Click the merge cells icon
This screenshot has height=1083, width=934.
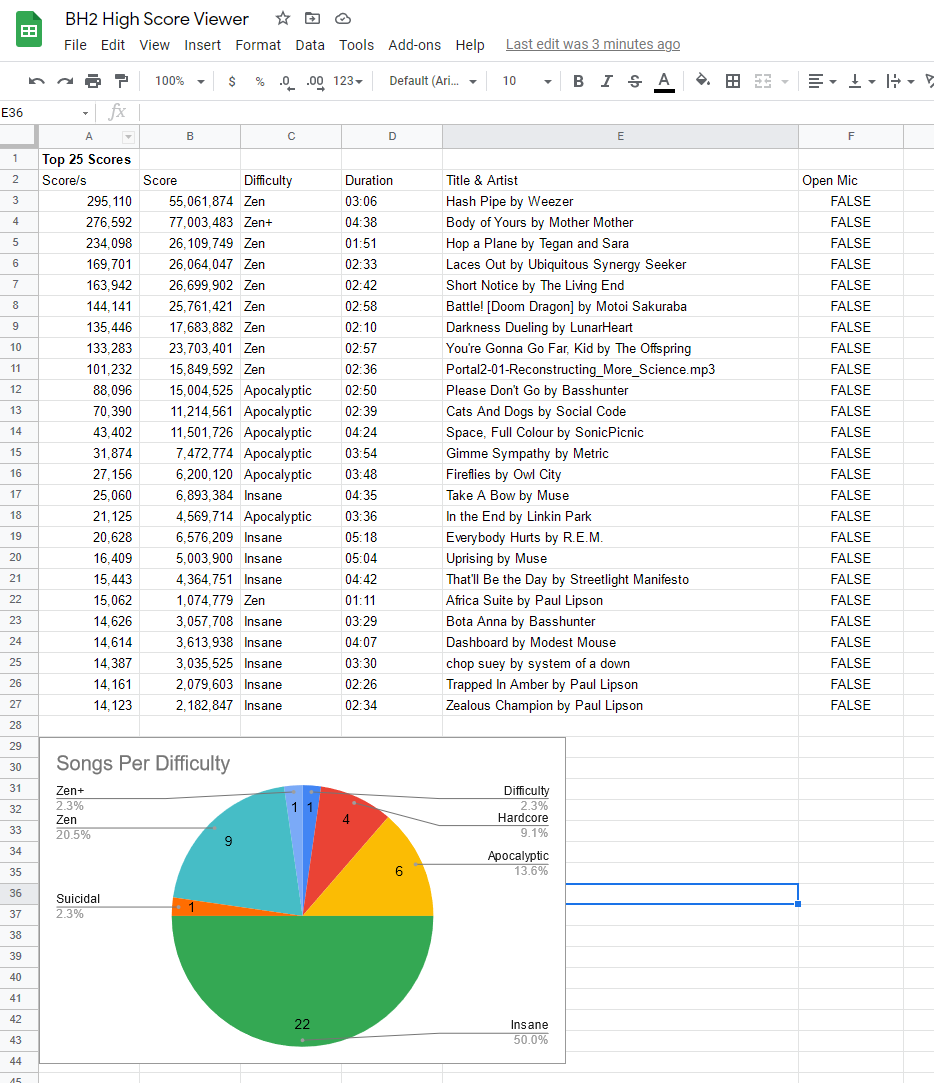763,81
